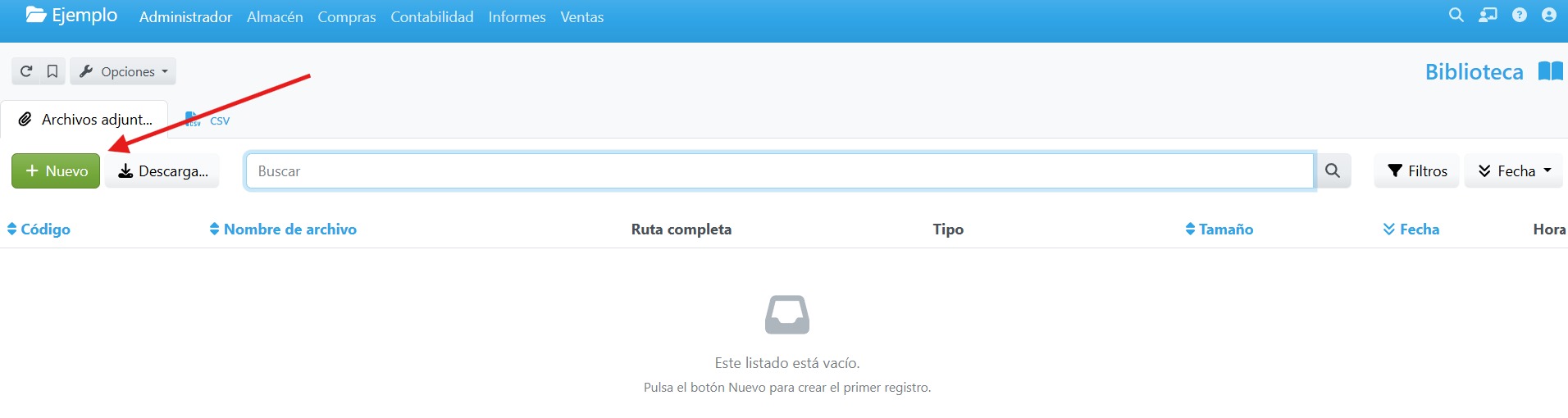1568x418 pixels.
Task: Open the user account icon
Action: coord(1549,15)
